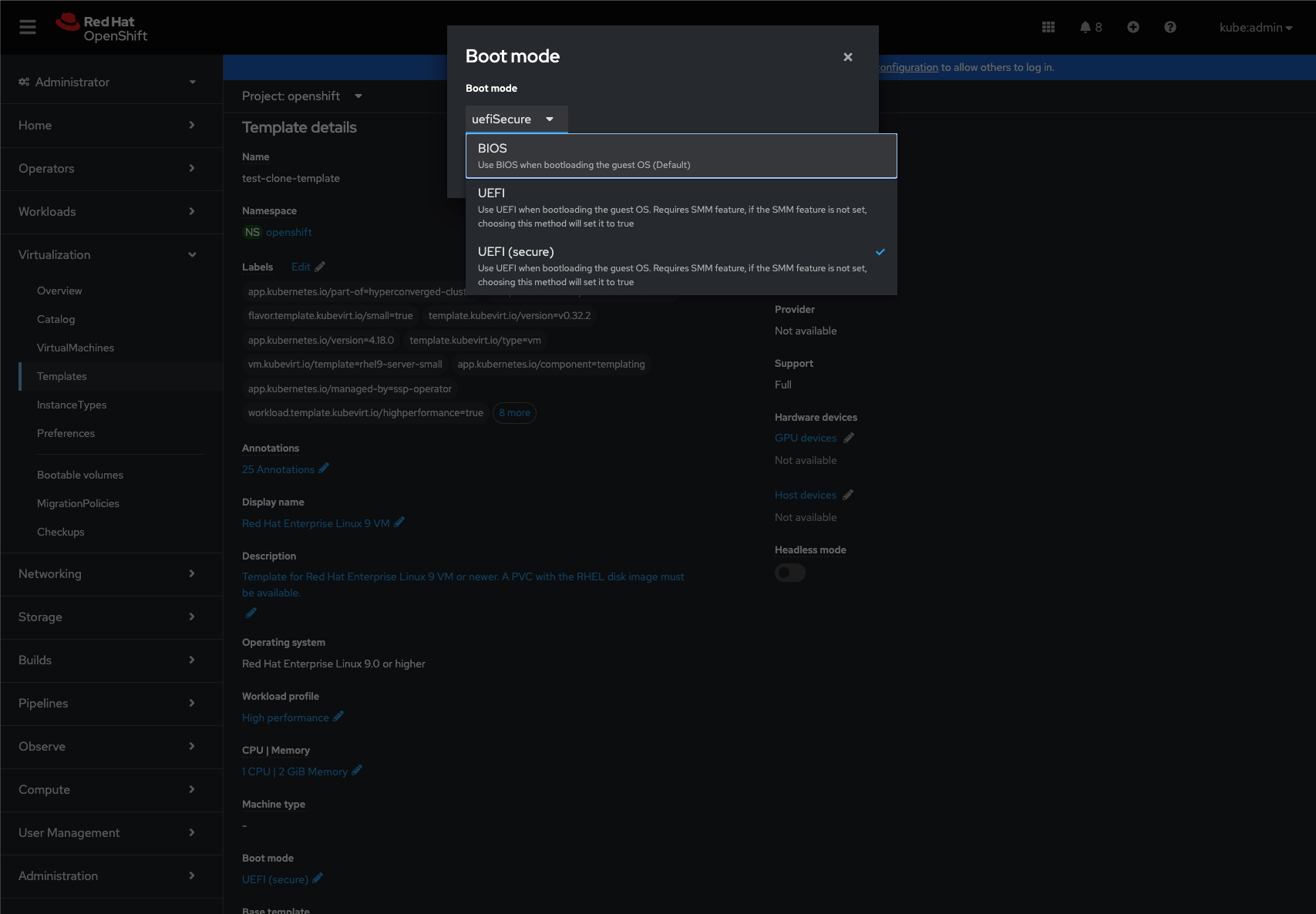Screen dimensions: 1316x914
Task: Open the 25 Annotations link
Action: tap(278, 469)
